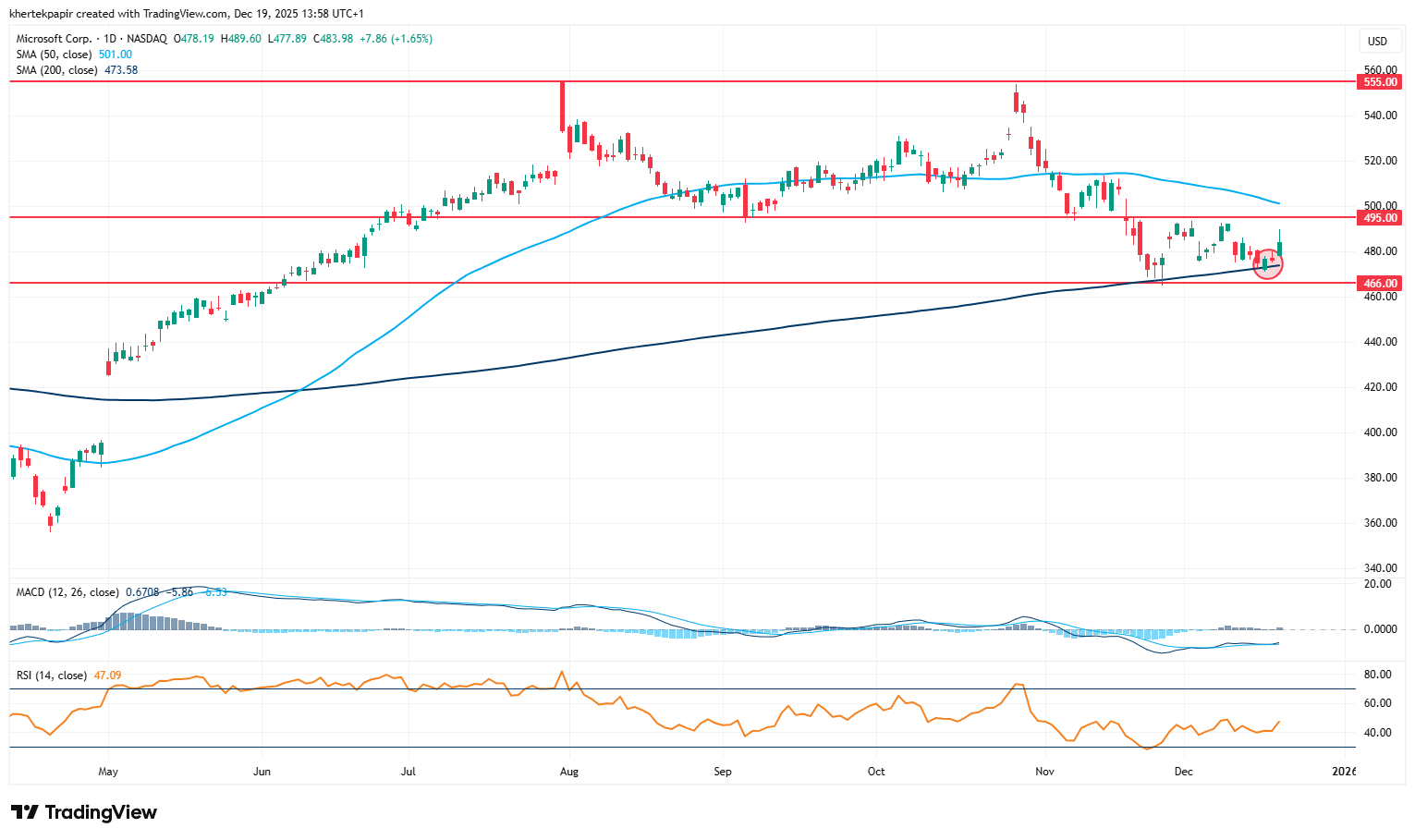Toggle the MACD (12, 26, close) legend
Image resolution: width=1415 pixels, height=840 pixels.
pos(67,592)
